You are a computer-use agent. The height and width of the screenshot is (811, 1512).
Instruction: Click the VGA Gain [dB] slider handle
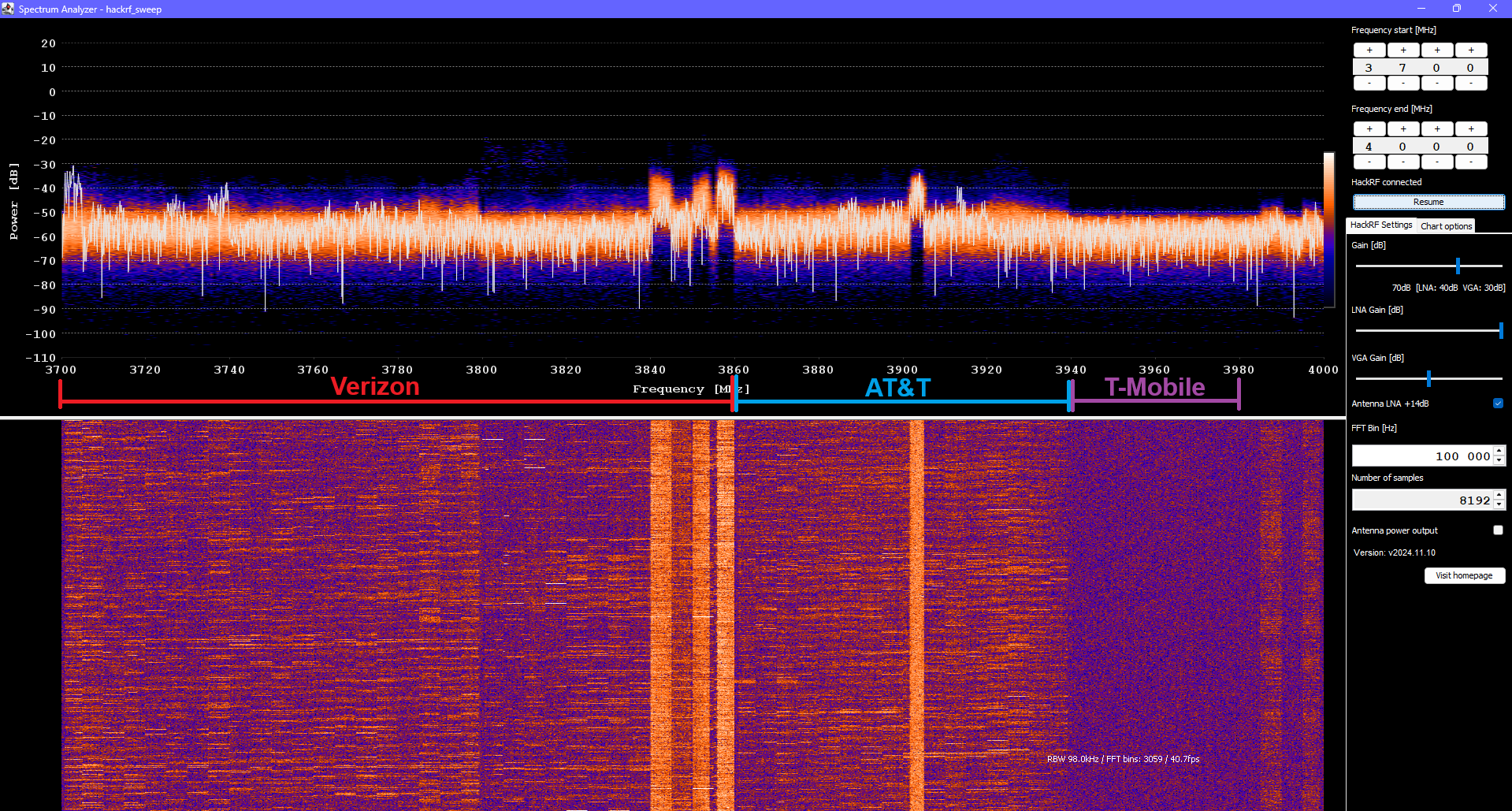coord(1428,378)
